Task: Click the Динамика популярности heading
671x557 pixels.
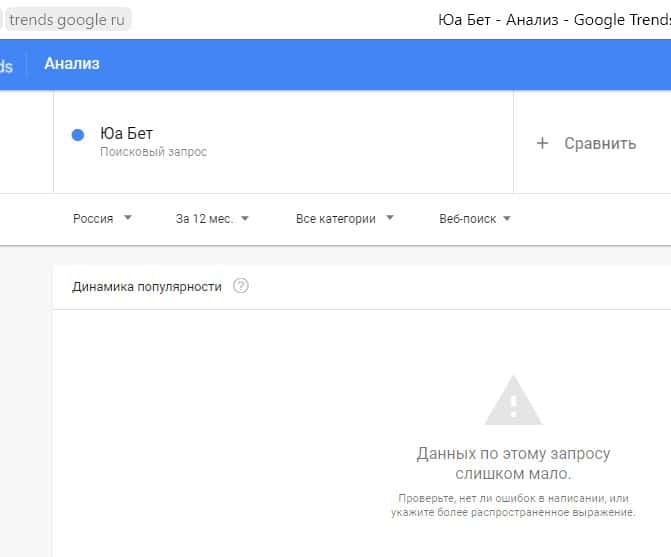Action: click(147, 286)
